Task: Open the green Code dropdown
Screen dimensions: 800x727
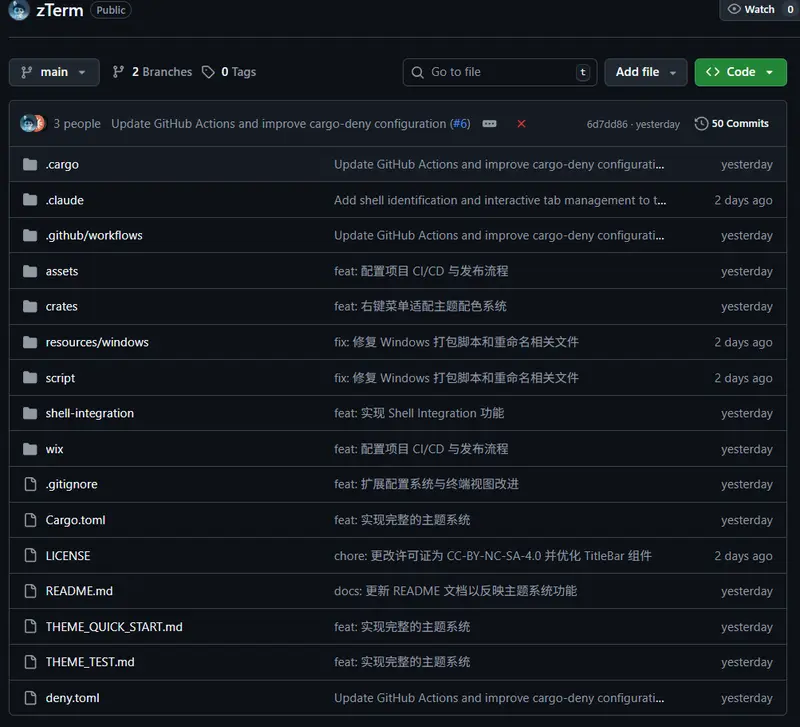Action: coord(740,72)
